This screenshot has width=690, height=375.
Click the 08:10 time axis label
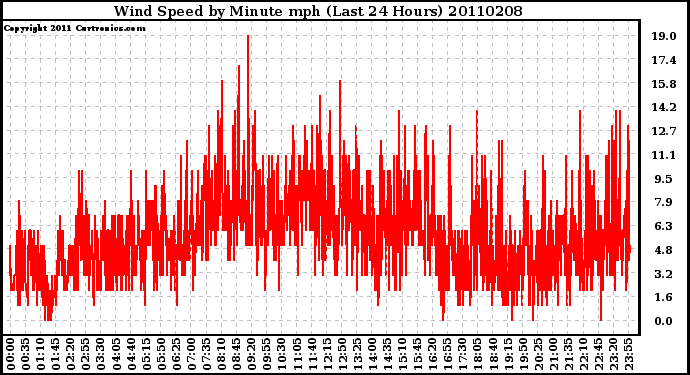pos(222,354)
